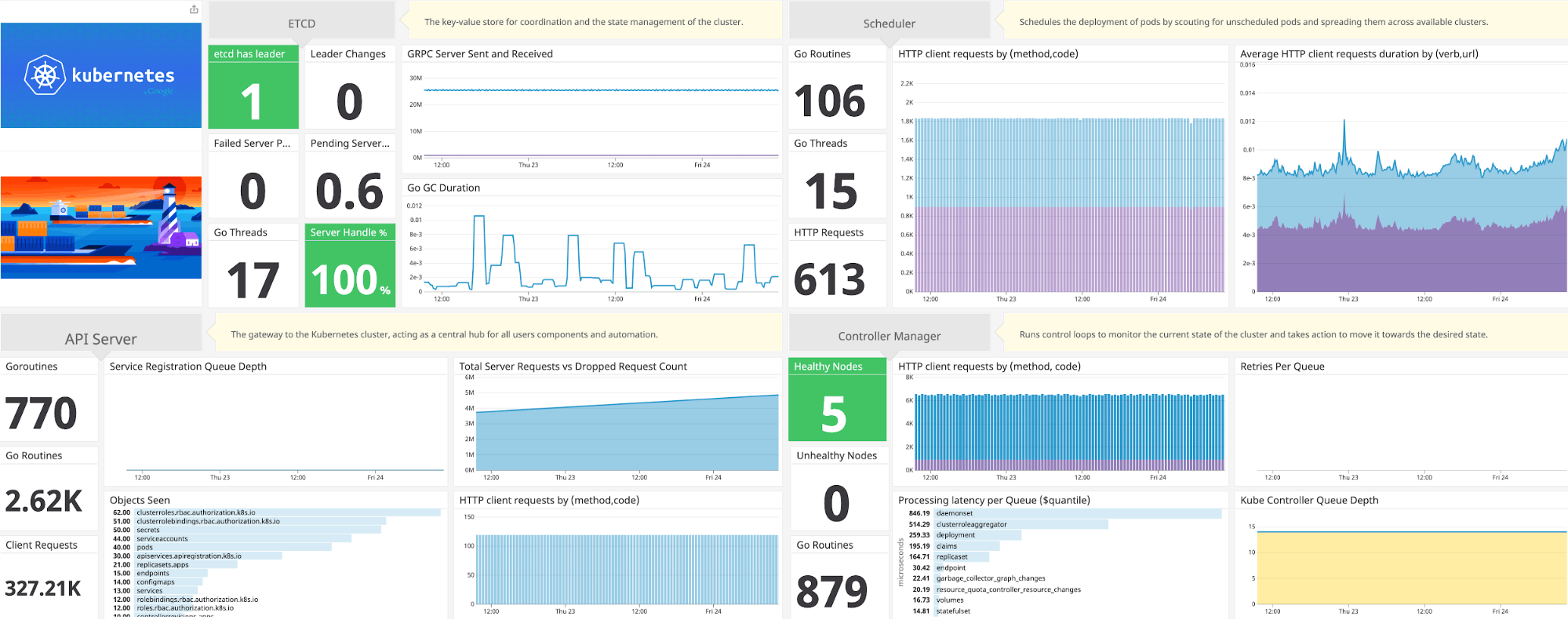Open the Client Requests 327.21K widget

coord(49,578)
